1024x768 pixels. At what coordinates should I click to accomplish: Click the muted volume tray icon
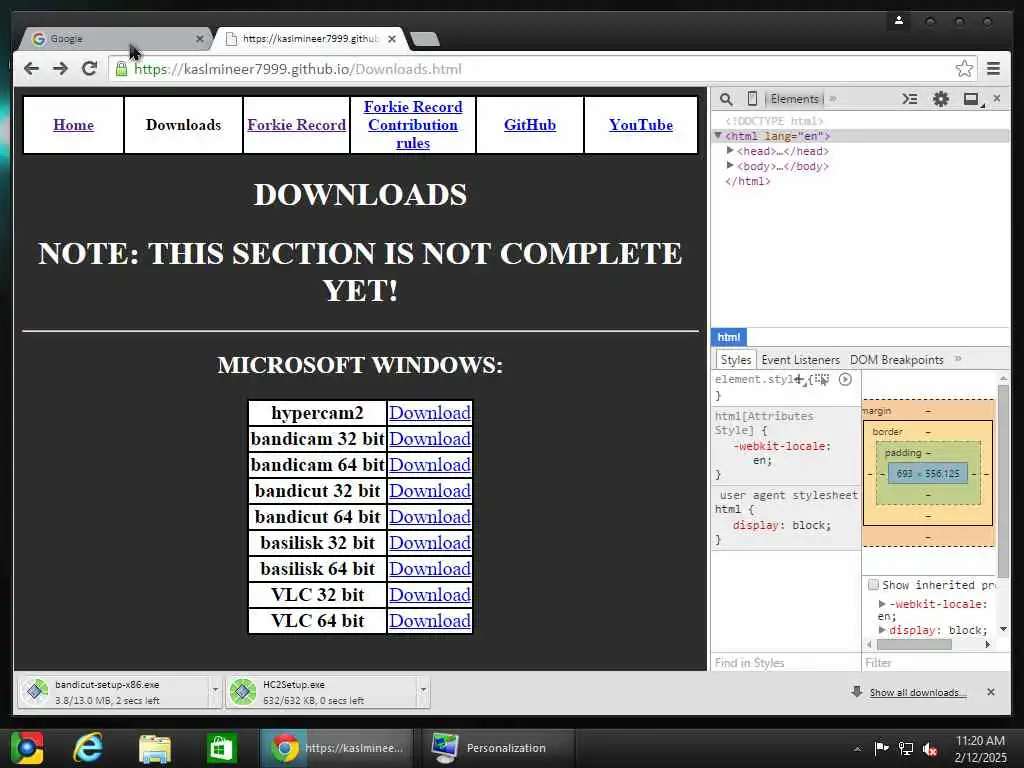coord(930,749)
